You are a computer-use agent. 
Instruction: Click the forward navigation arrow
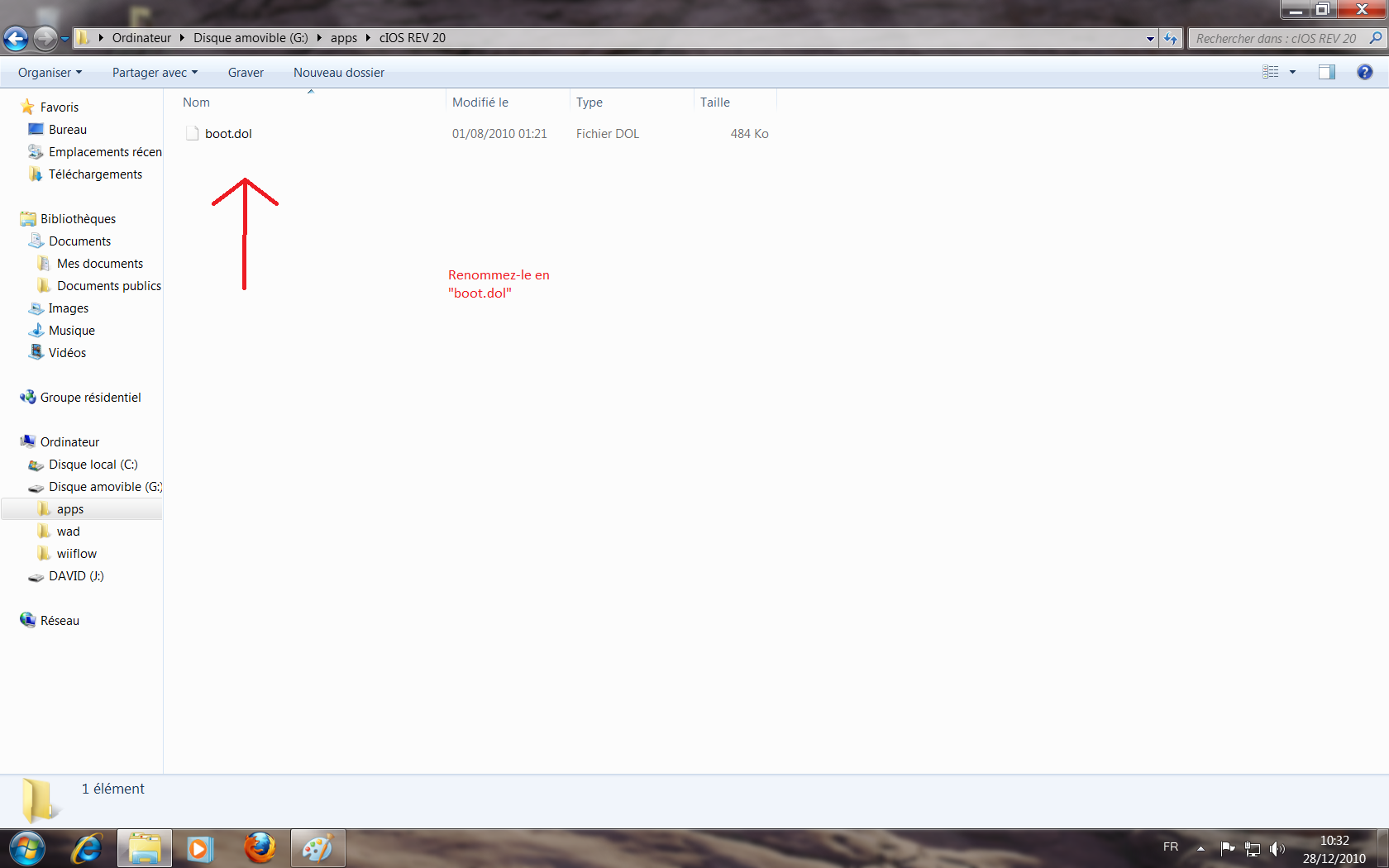(45, 38)
